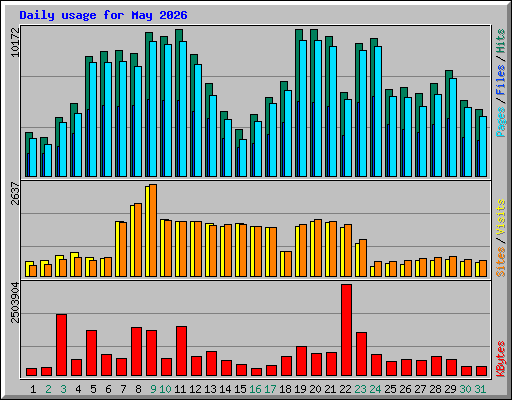This screenshot has width=512, height=400.
Task: Click day label 30 on the x-axis
Action: coord(465,389)
